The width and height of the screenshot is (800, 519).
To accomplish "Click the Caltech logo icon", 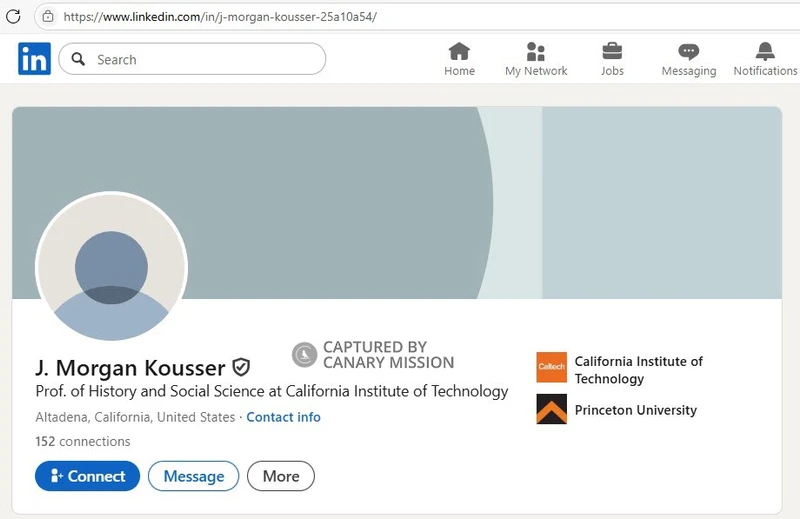I will tap(552, 367).
